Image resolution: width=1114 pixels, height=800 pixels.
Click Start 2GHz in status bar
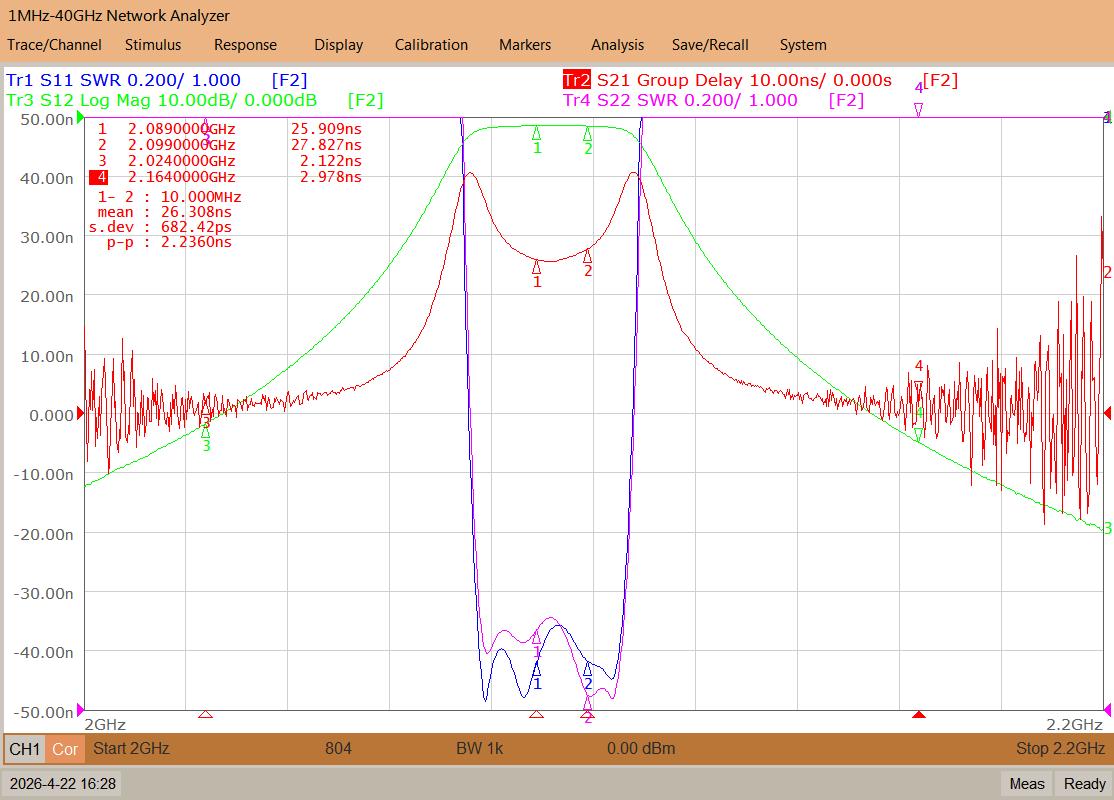tap(131, 748)
